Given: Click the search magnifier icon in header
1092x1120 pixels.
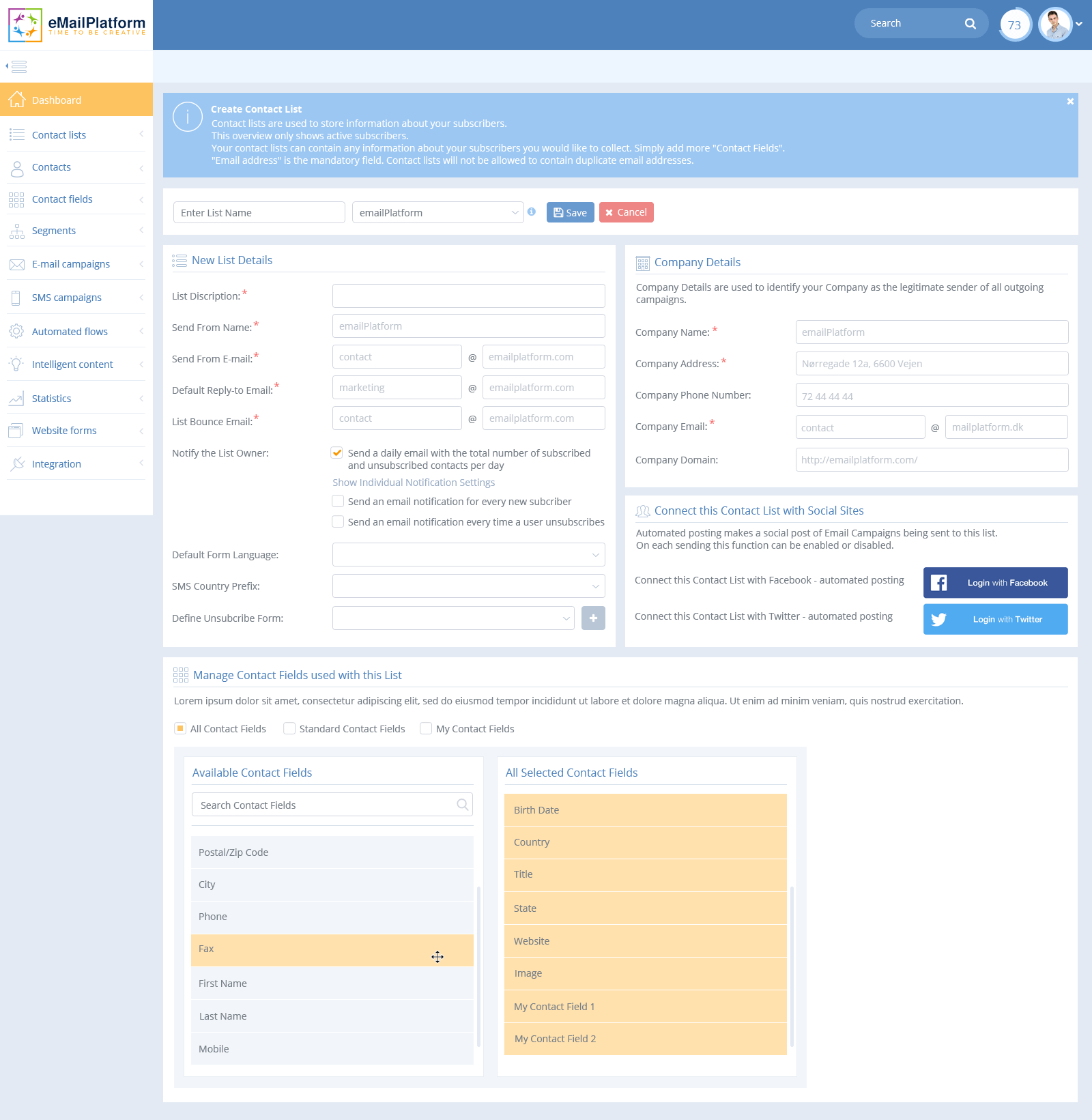Looking at the screenshot, I should point(970,23).
